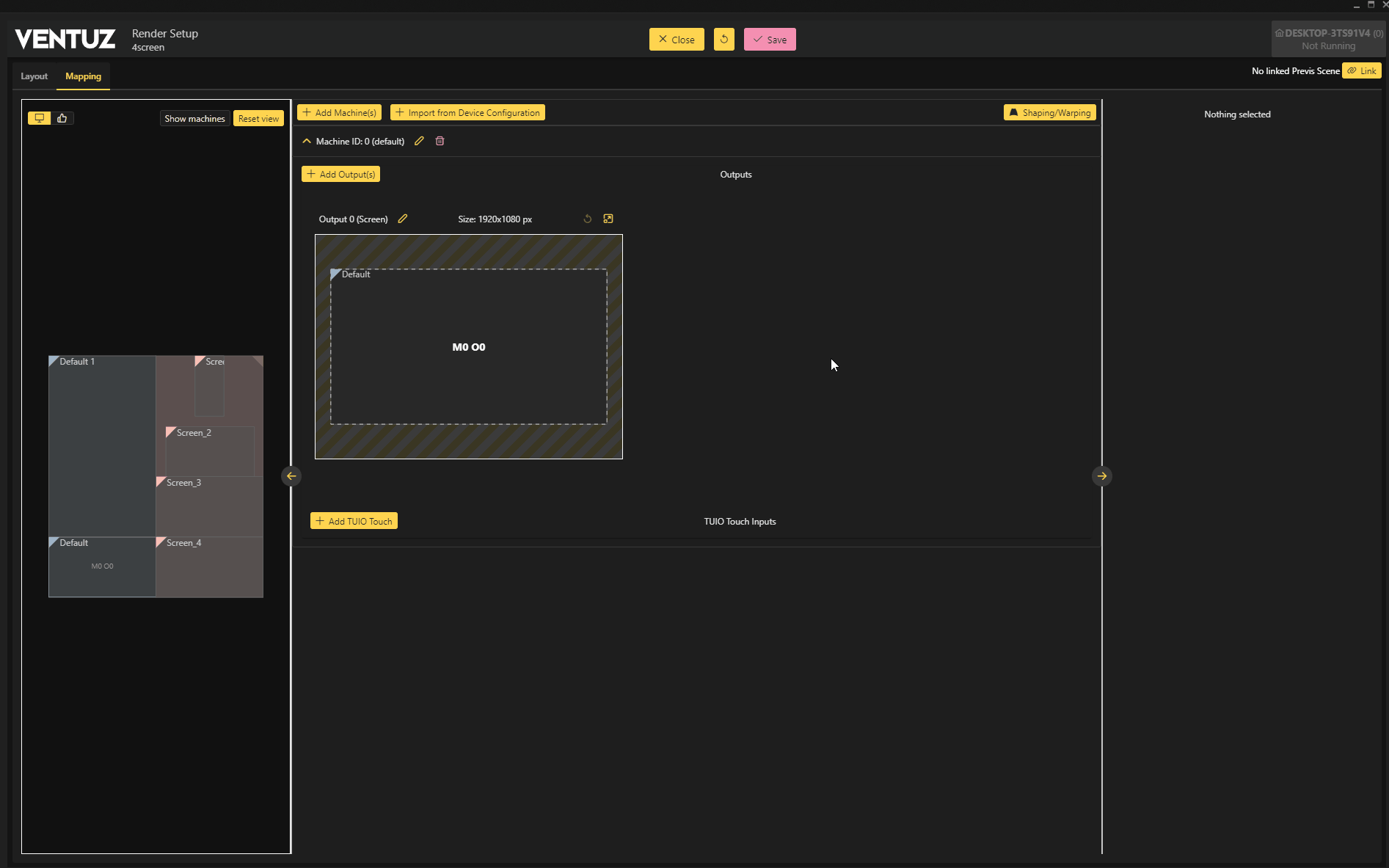The image size is (1389, 868).
Task: Open Shaping/Warping settings
Action: coord(1049,112)
